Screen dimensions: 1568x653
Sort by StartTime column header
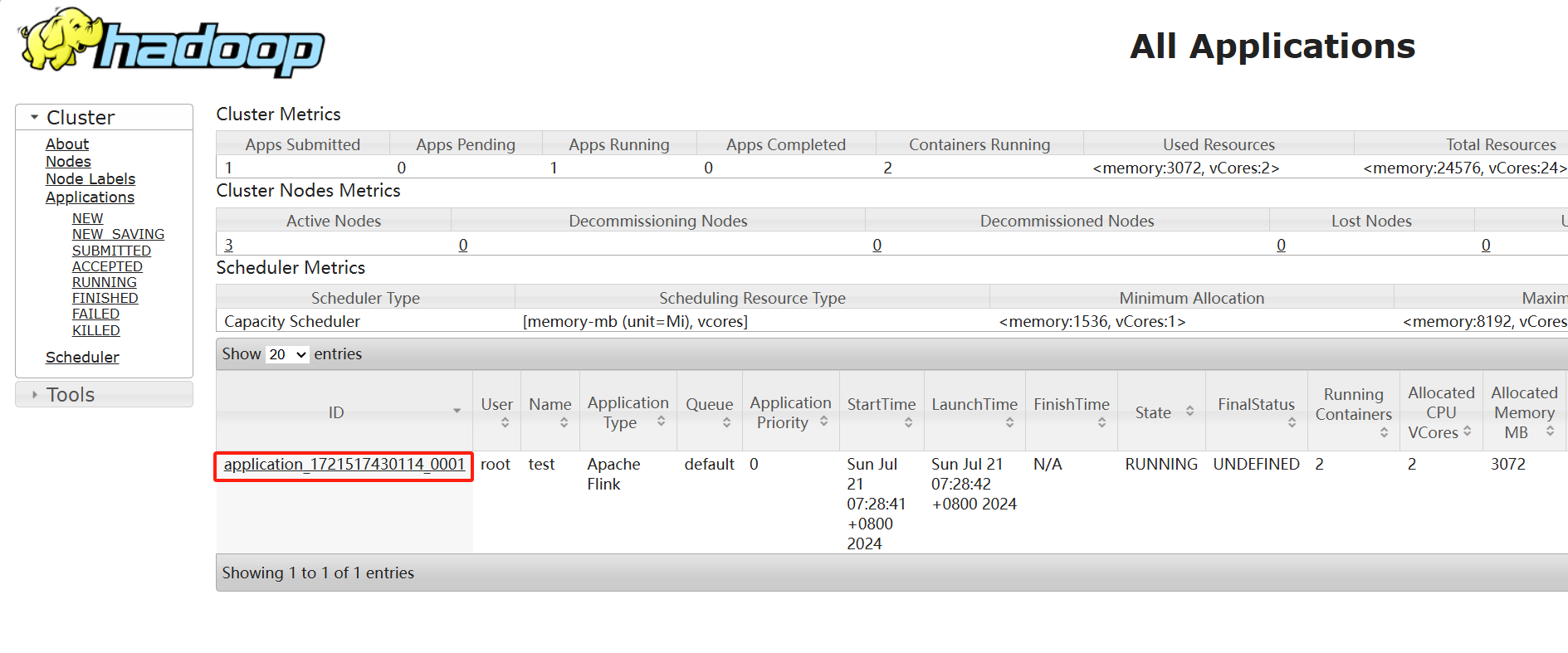tap(881, 412)
